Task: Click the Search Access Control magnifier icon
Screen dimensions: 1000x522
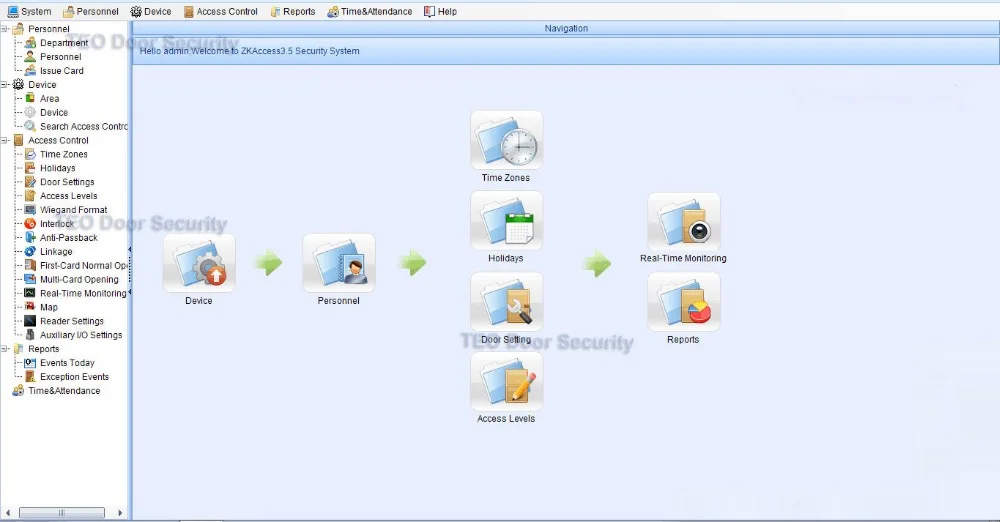Action: [x=30, y=126]
